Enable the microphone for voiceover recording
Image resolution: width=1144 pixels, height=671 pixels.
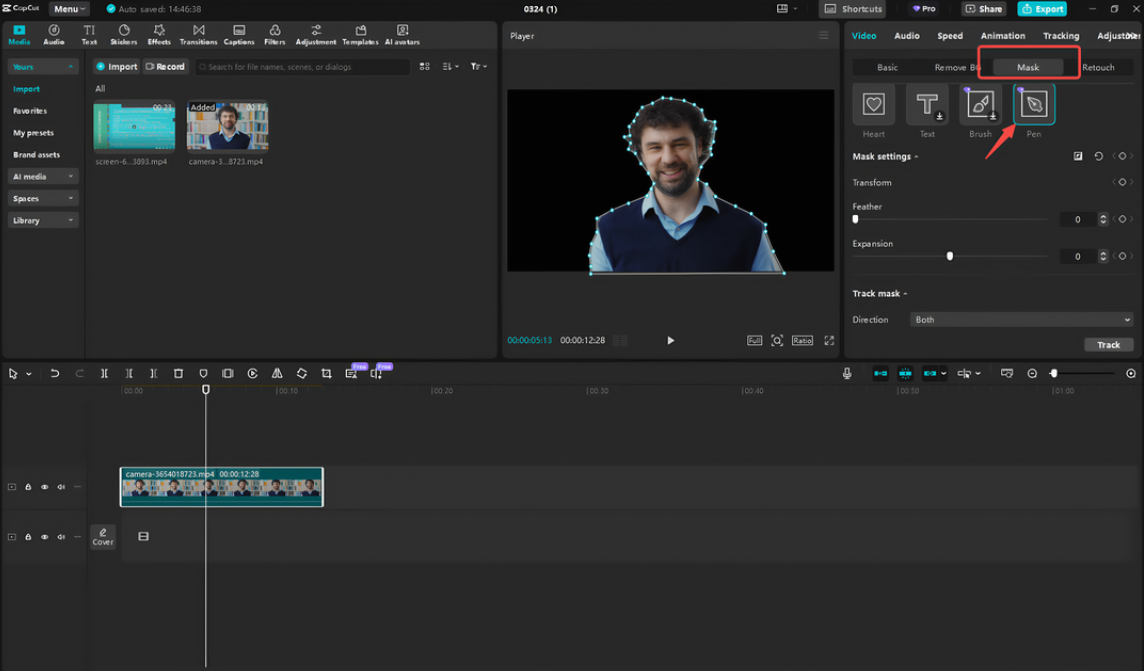point(847,373)
